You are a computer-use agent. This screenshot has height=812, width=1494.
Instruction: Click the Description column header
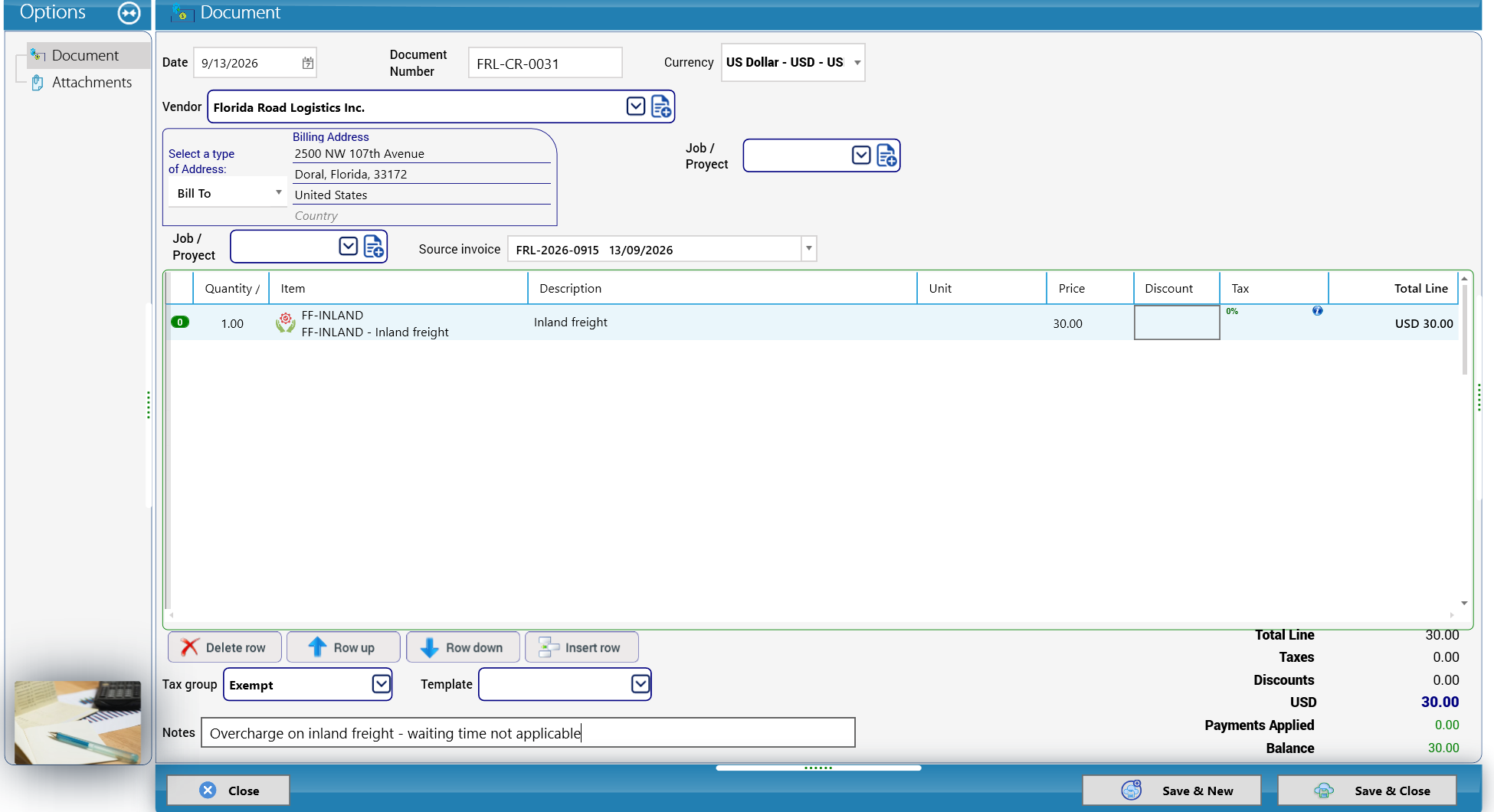point(722,288)
